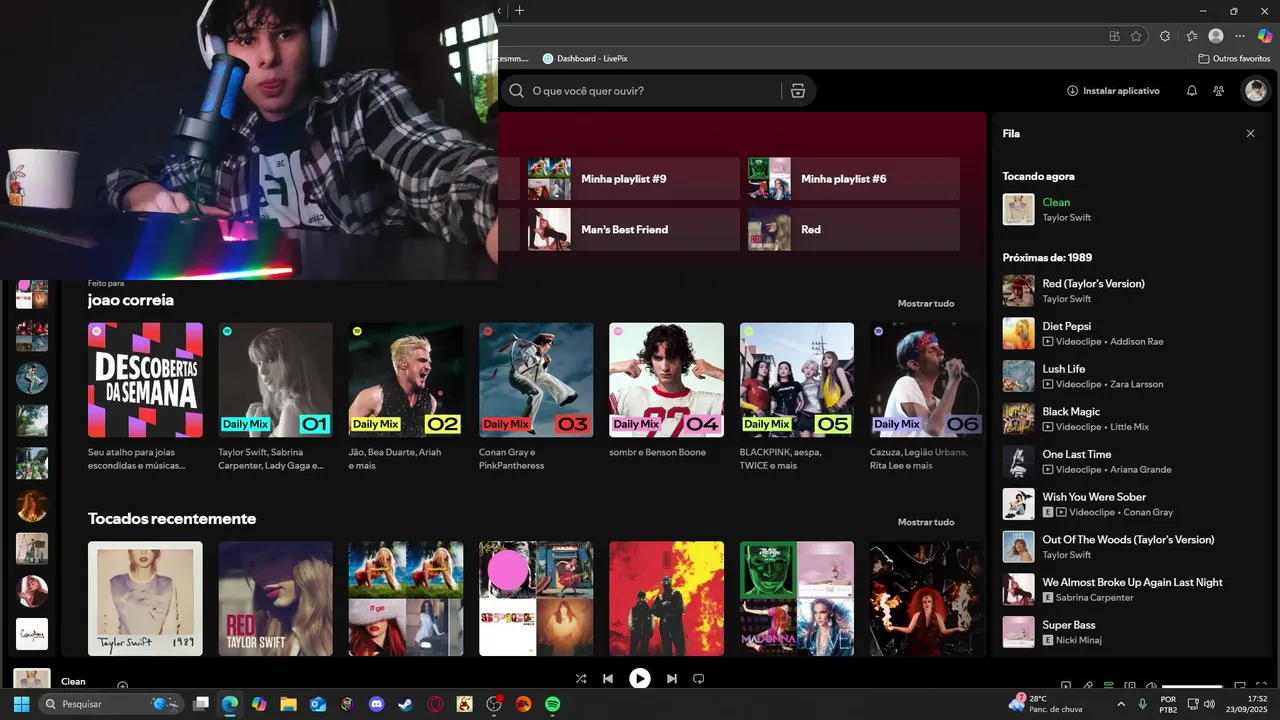This screenshot has height=720, width=1280.
Task: Show hidden system tray icons chevron
Action: tap(1120, 704)
